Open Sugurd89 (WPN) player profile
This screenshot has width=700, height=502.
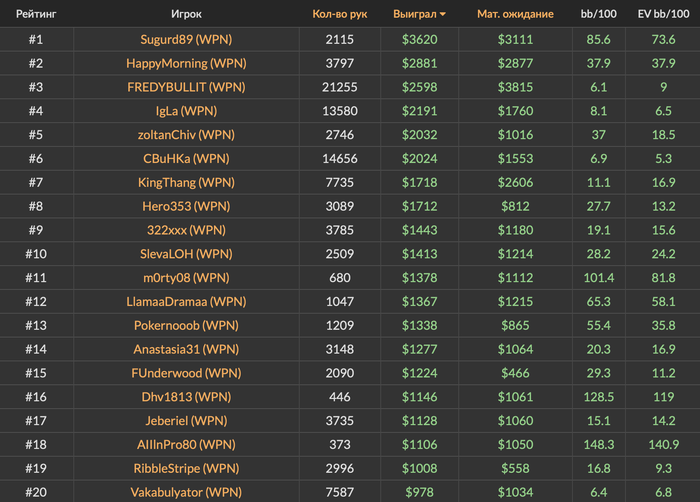pyautogui.click(x=186, y=39)
